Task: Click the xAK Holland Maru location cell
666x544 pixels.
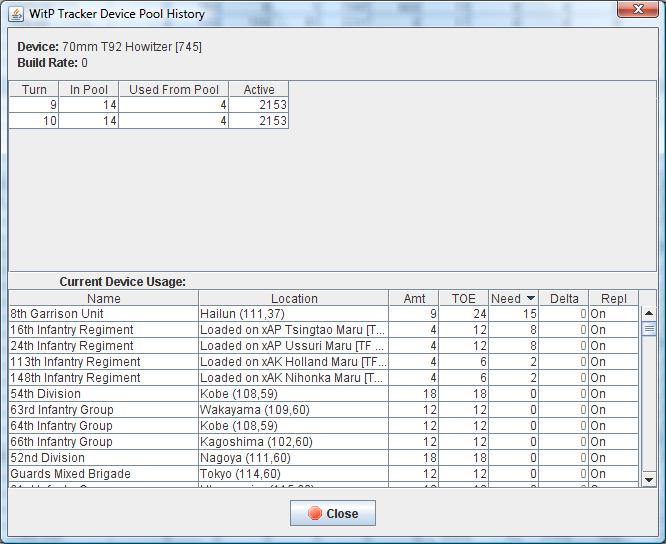Action: pyautogui.click(x=293, y=362)
